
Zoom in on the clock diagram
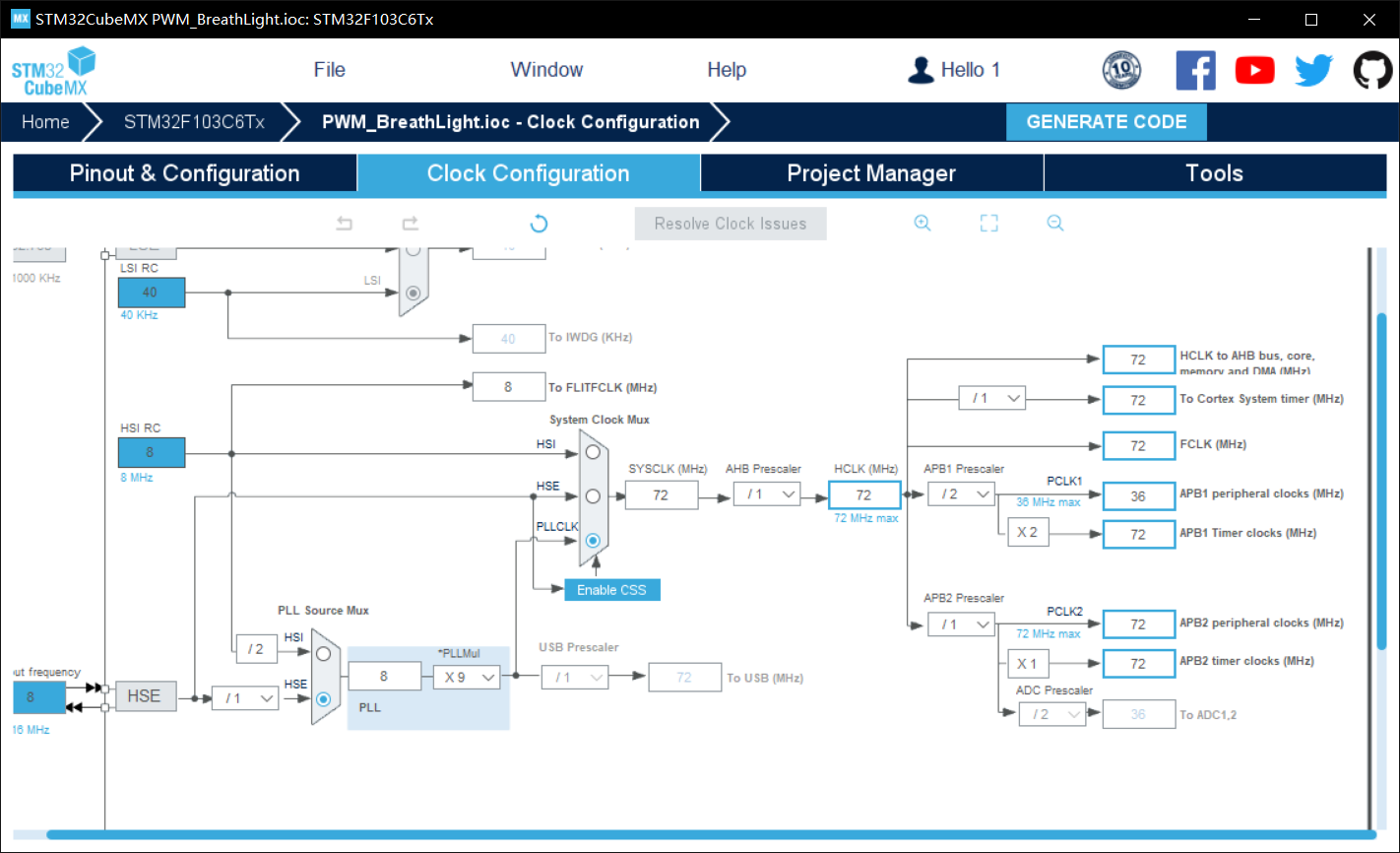click(x=923, y=224)
